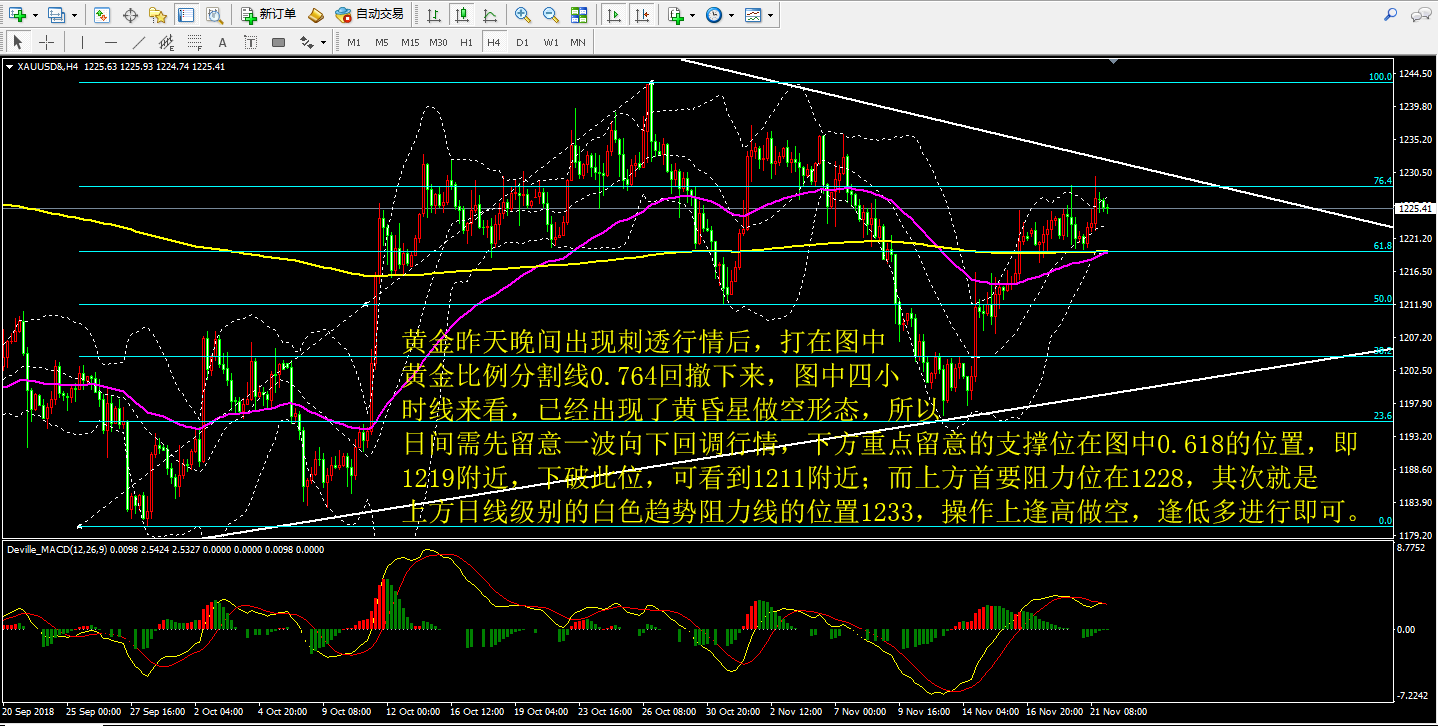
Task: Open the Data Window crosshair icon
Action: point(130,15)
